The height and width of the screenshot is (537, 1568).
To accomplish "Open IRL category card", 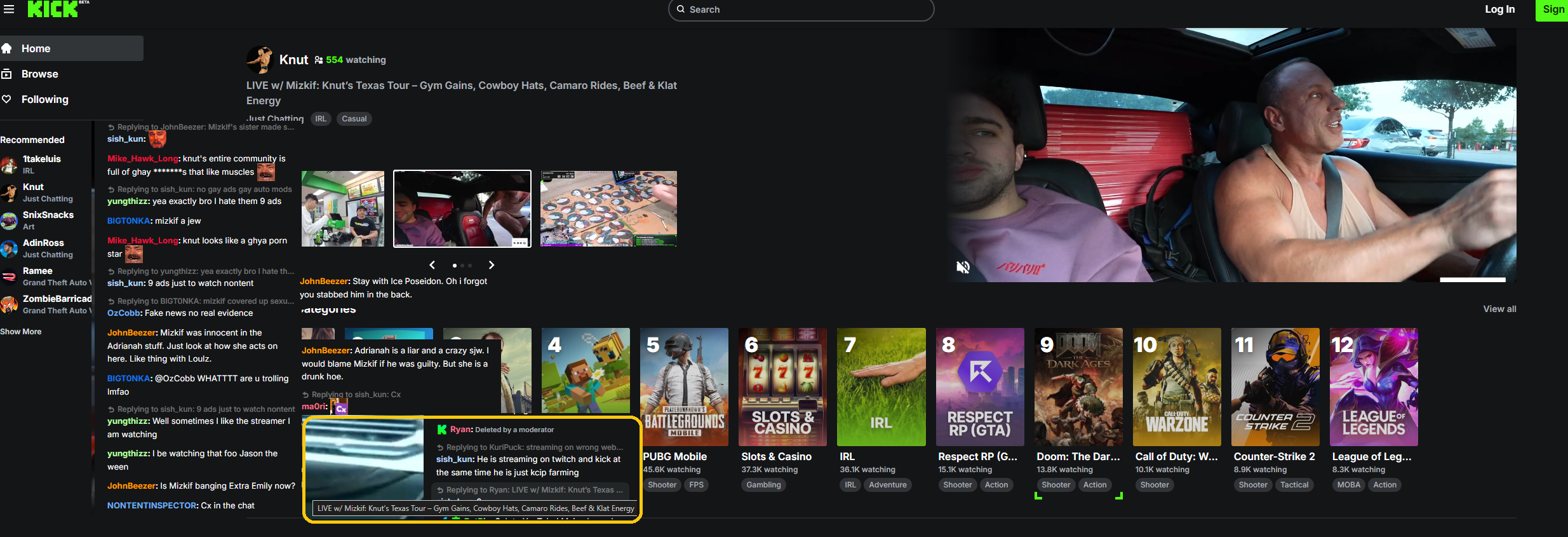I will (881, 387).
